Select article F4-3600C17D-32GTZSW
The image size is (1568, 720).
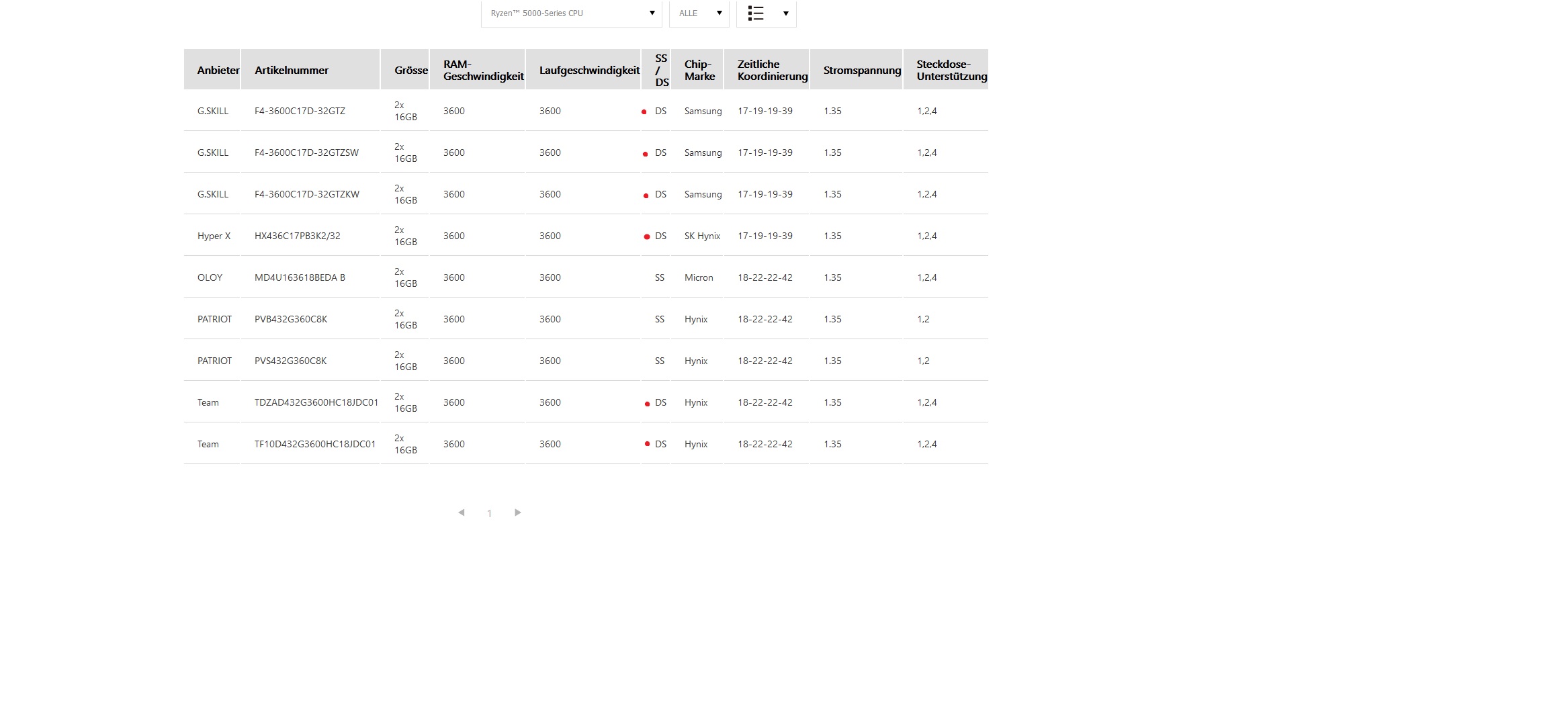[306, 152]
